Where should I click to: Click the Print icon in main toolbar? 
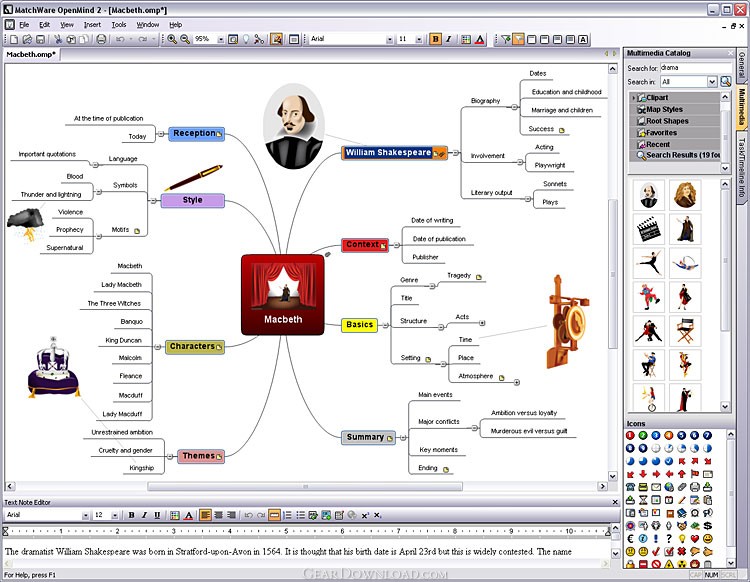(101, 40)
